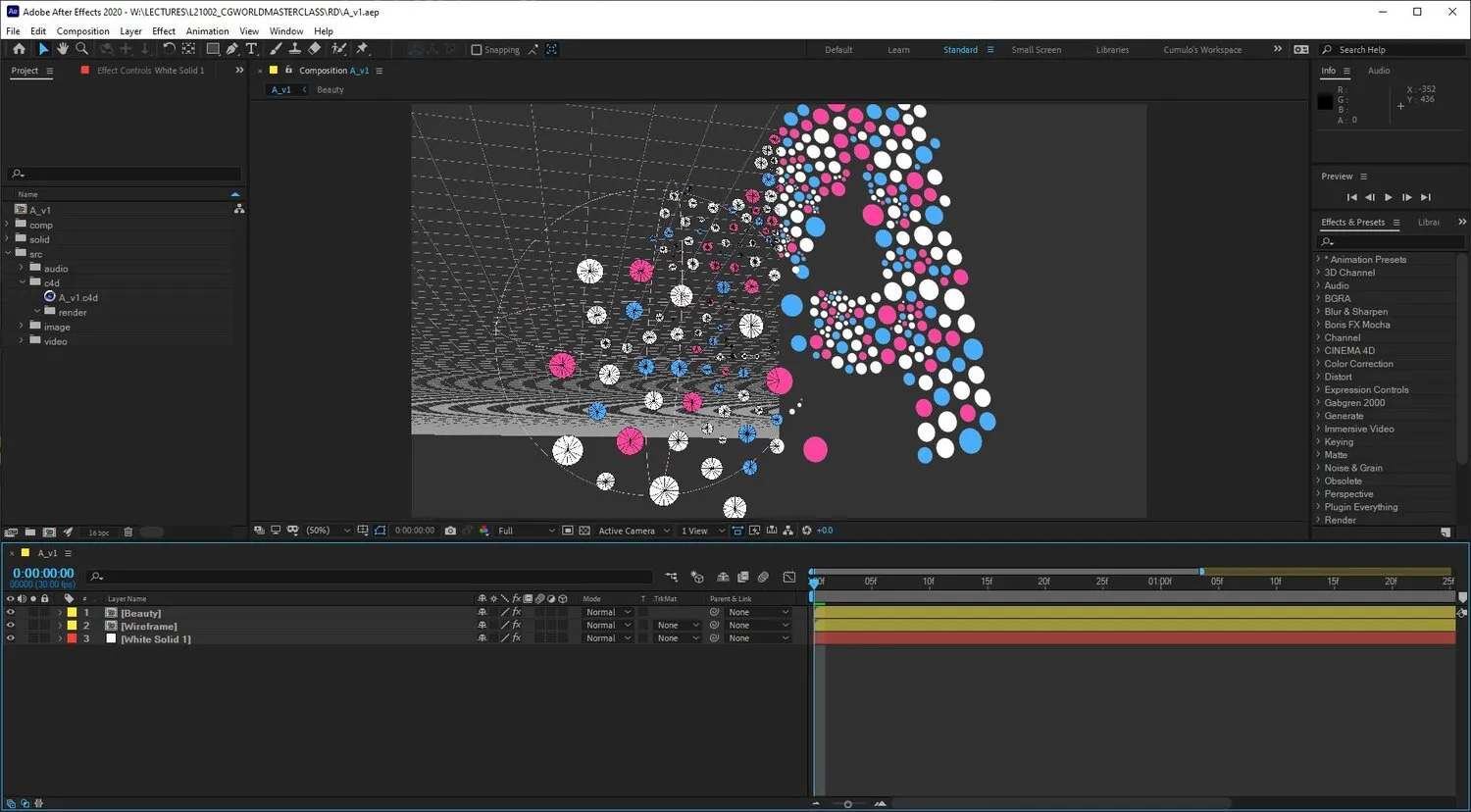Click the Beauty breadcrumb in composition navigator
Image resolution: width=1471 pixels, height=812 pixels.
point(330,90)
